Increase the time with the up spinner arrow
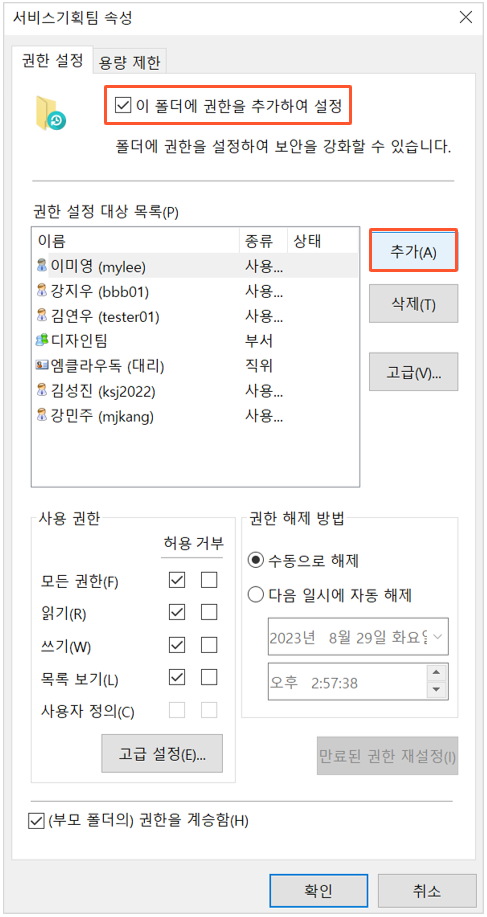Screen dimensions: 487x917 [436, 673]
